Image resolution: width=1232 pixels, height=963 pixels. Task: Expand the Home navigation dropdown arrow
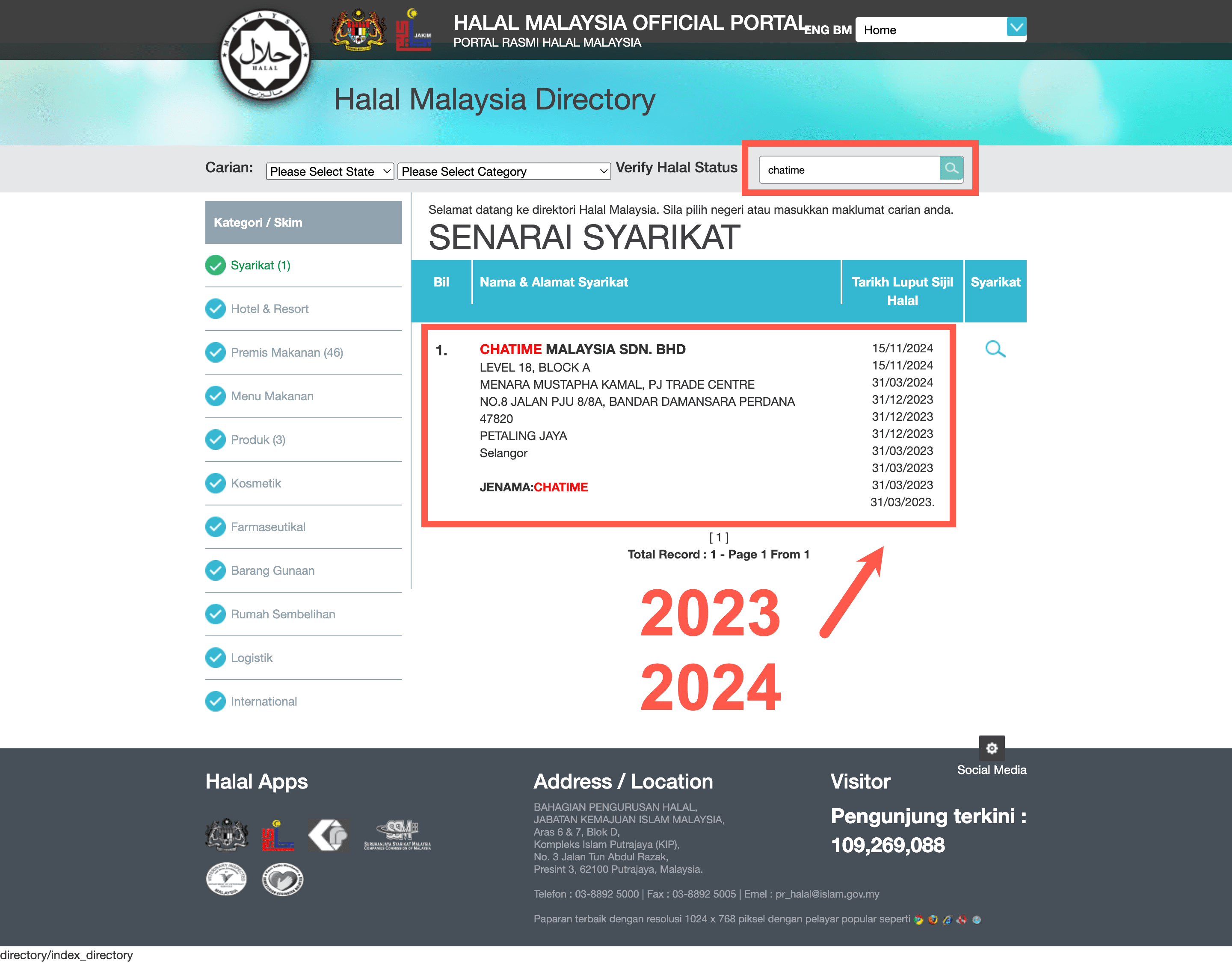pos(1016,27)
